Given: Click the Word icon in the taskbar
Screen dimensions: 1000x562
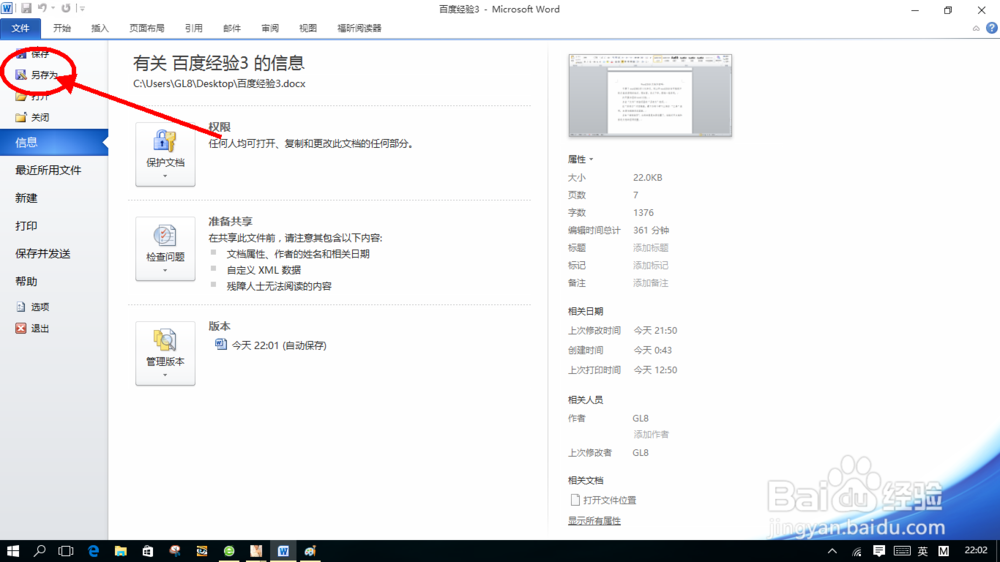Looking at the screenshot, I should 283,551.
